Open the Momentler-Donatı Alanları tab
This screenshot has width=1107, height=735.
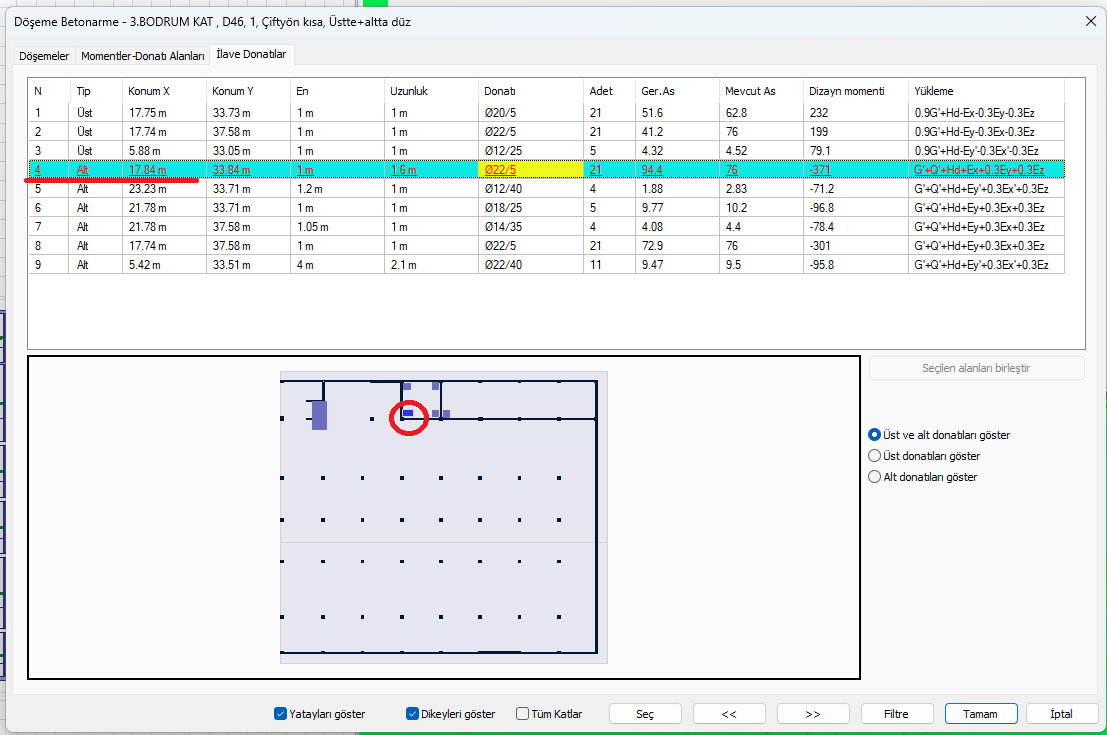pos(143,56)
